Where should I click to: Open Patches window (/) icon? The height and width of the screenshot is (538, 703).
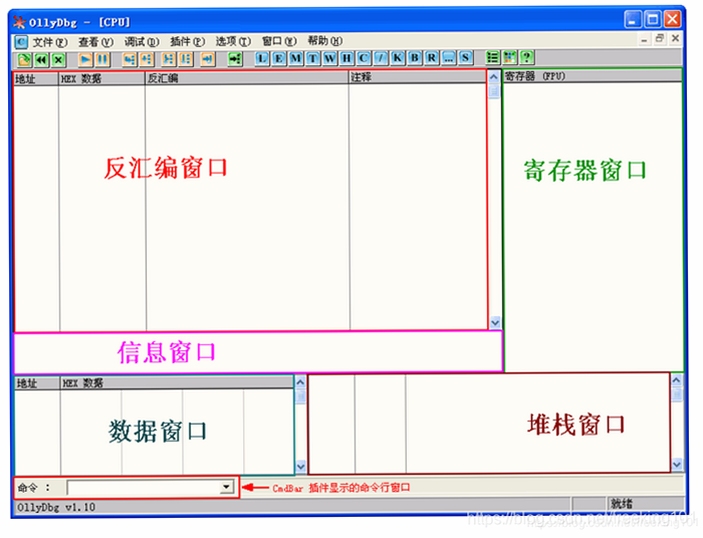pos(381,58)
